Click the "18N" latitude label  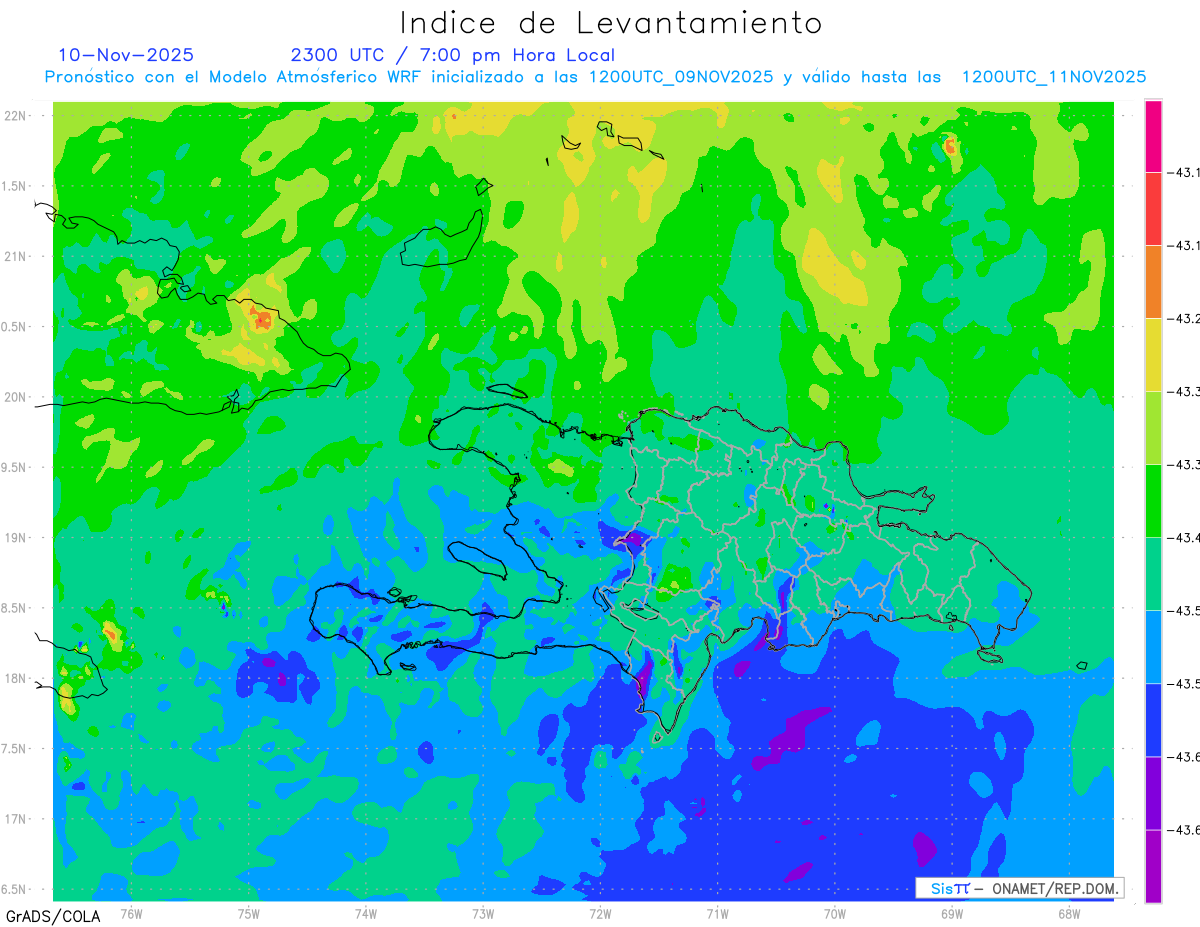[15, 679]
